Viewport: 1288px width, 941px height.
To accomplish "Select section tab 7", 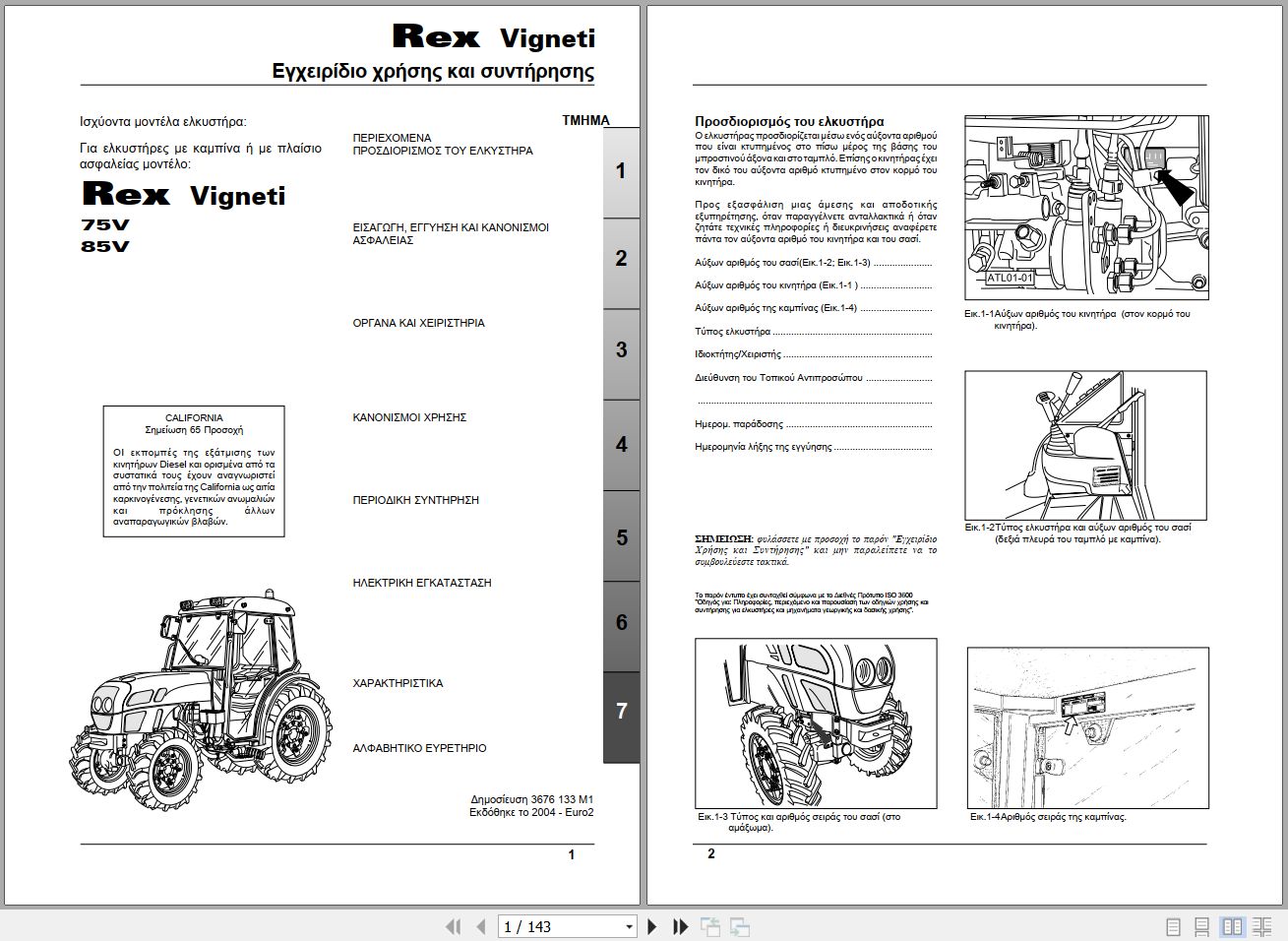I will point(621,717).
